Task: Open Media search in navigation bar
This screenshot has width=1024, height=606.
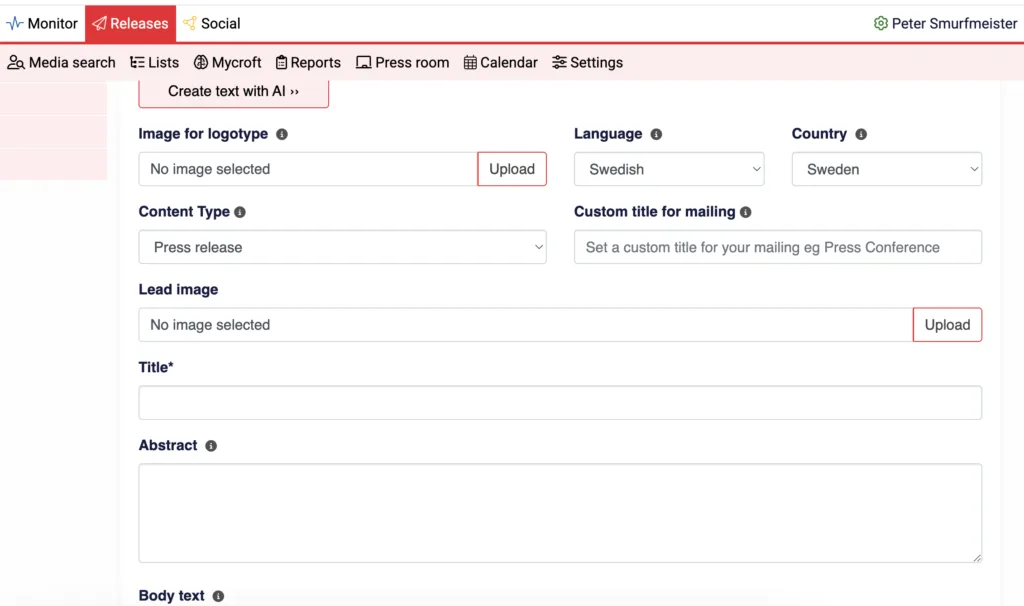Action: coord(62,62)
